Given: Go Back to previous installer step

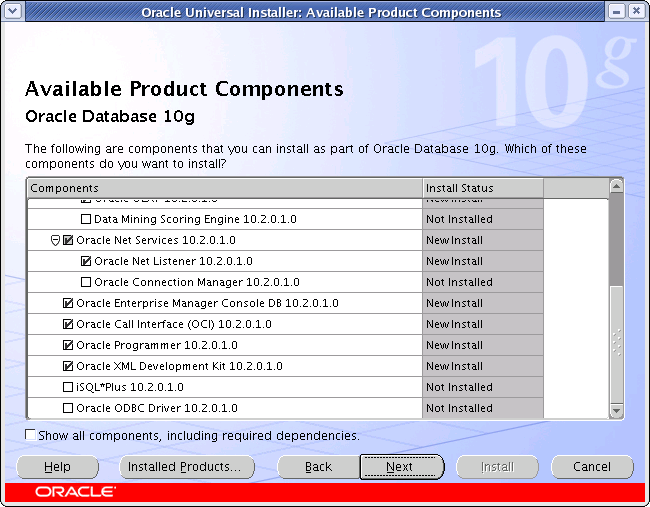Looking at the screenshot, I should tap(318, 467).
